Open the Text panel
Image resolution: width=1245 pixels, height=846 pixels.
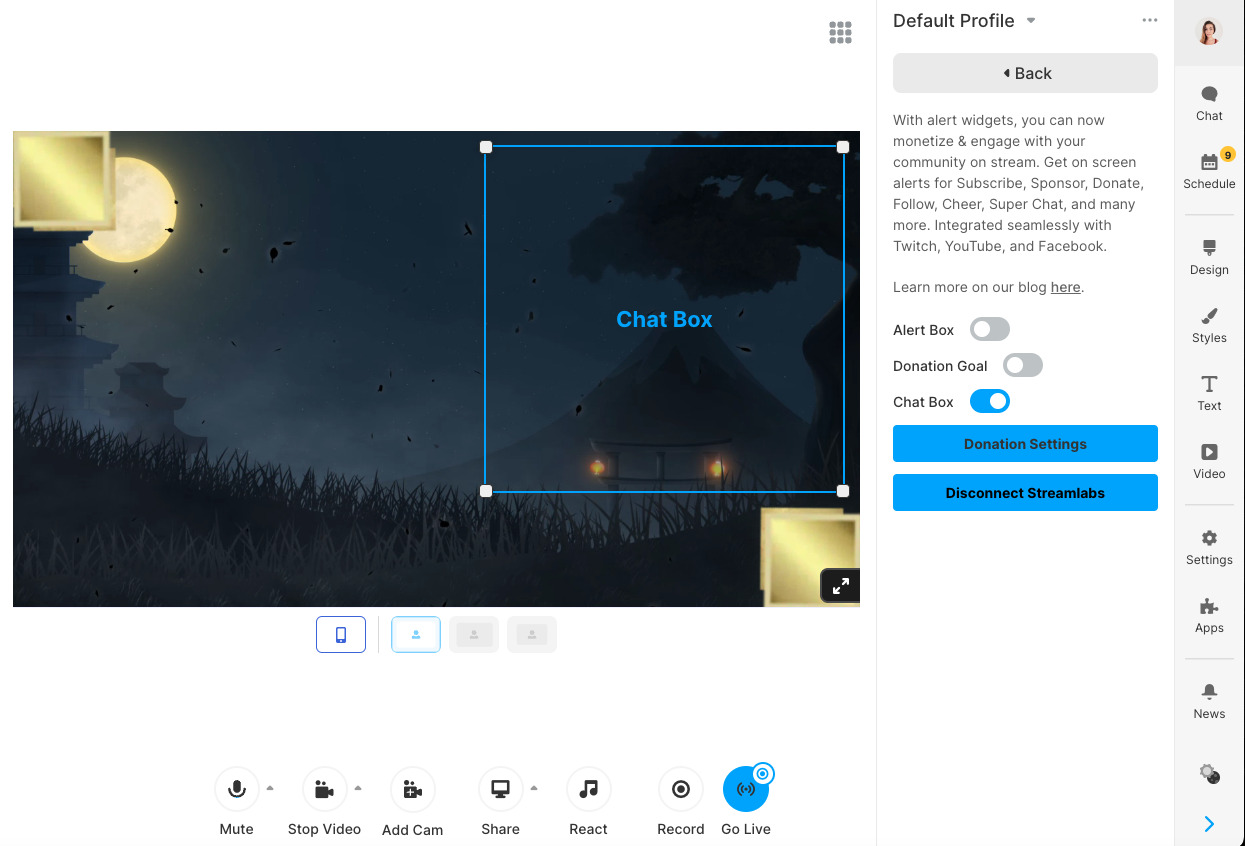(1209, 393)
